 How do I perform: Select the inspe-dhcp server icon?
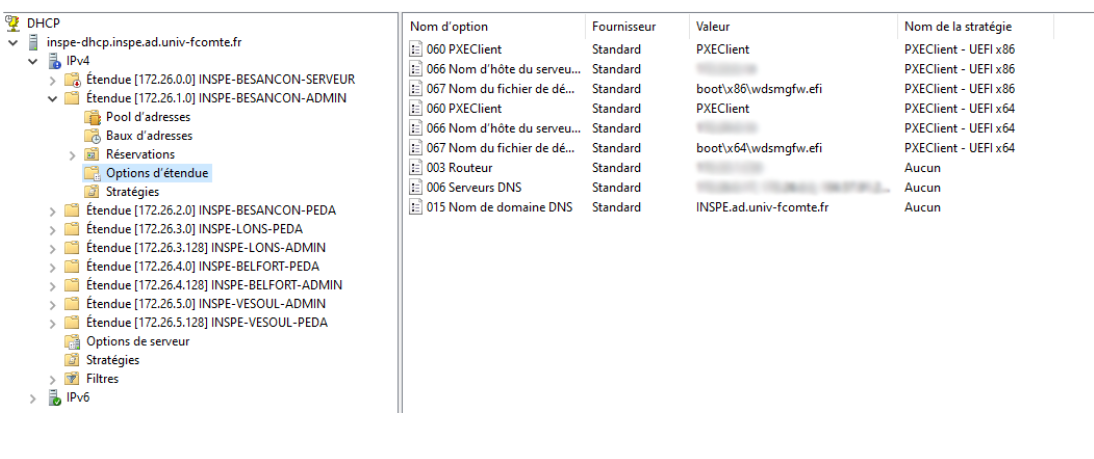pyautogui.click(x=33, y=43)
